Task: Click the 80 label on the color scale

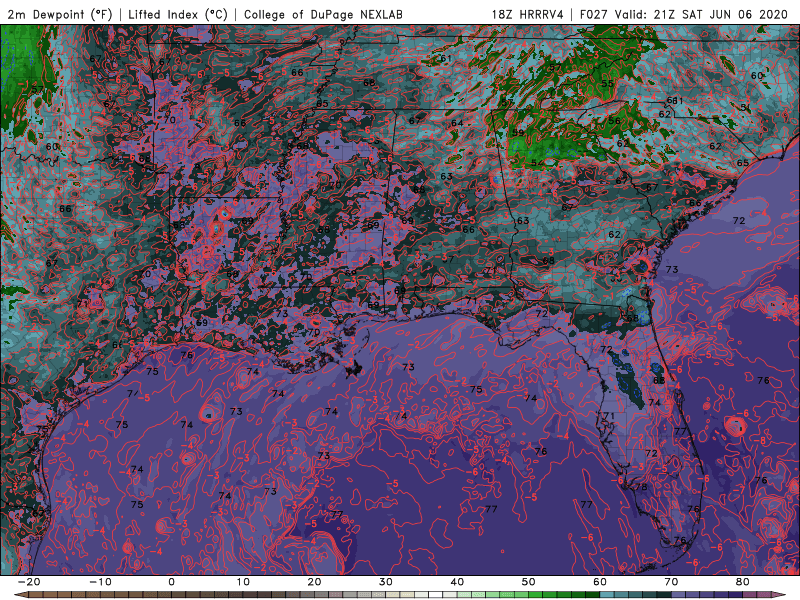Action: (743, 582)
